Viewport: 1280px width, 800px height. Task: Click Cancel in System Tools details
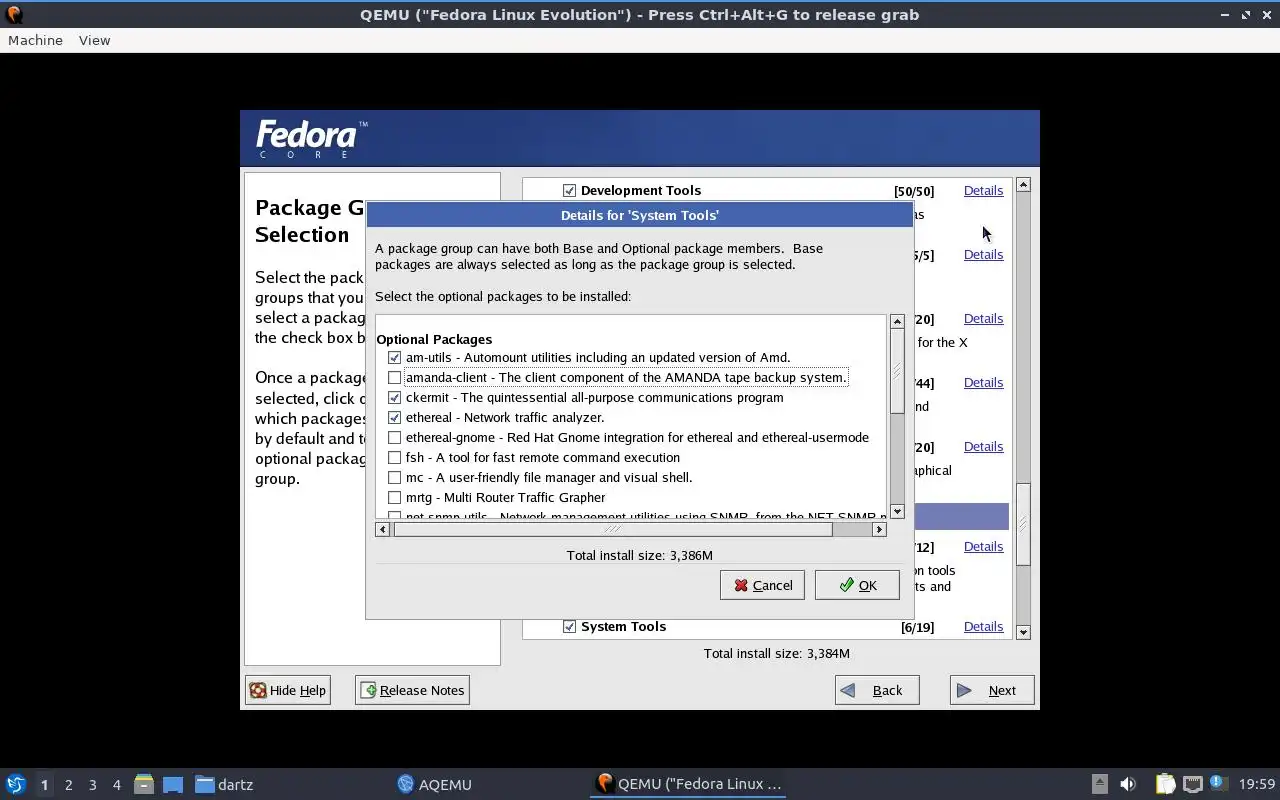[x=762, y=585]
